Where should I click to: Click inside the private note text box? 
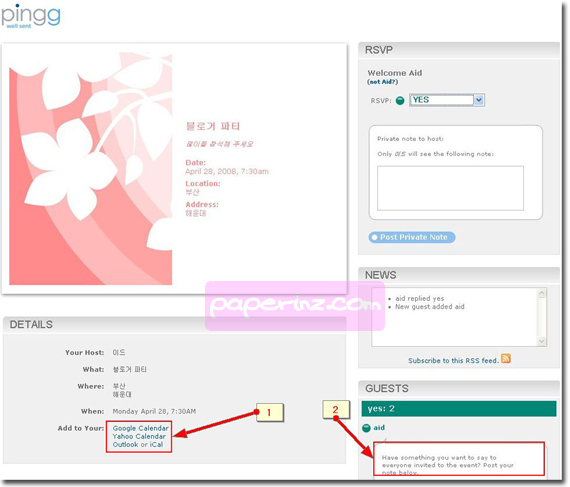(x=450, y=188)
